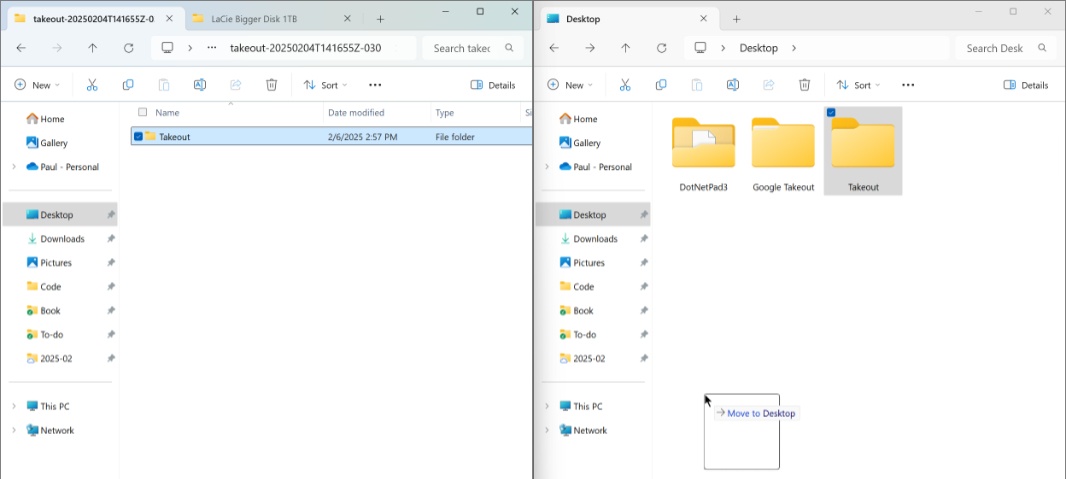Image resolution: width=1066 pixels, height=479 pixels.
Task: Add a new tab in Desktop window
Action: pyautogui.click(x=736, y=19)
